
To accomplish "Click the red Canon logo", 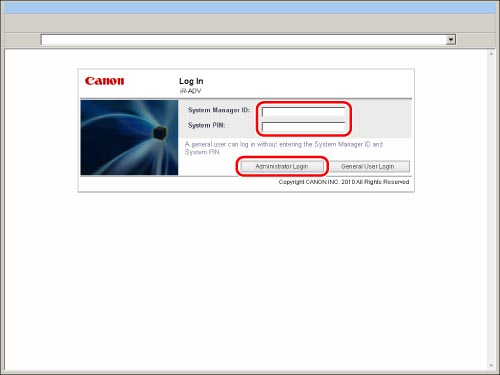I will (104, 81).
